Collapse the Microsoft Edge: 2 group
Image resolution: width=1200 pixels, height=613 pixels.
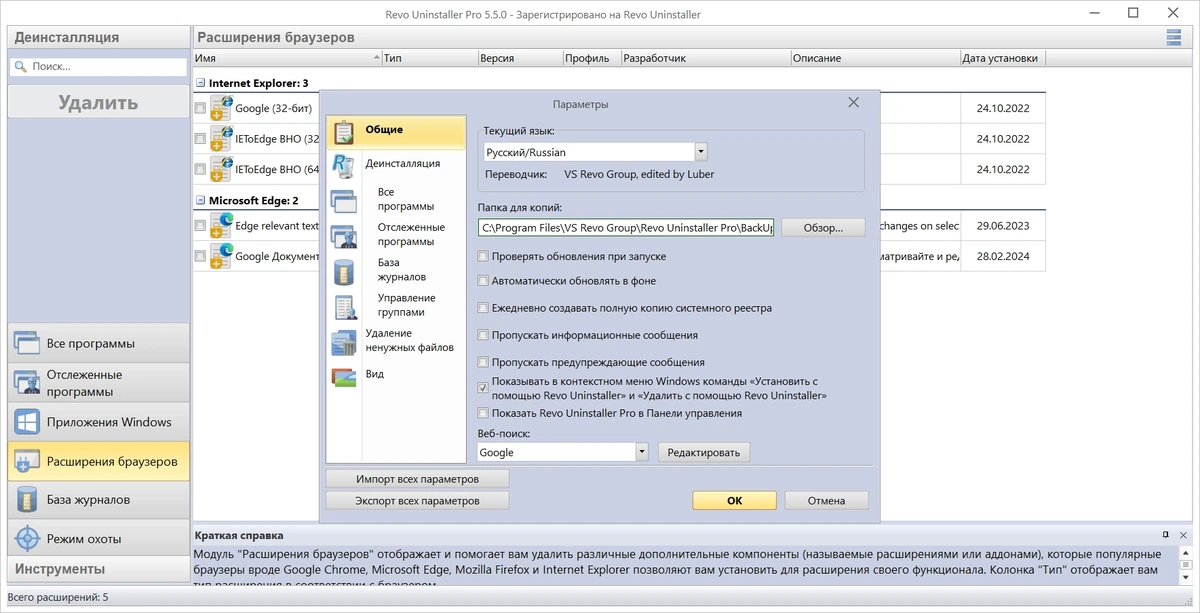pyautogui.click(x=200, y=201)
